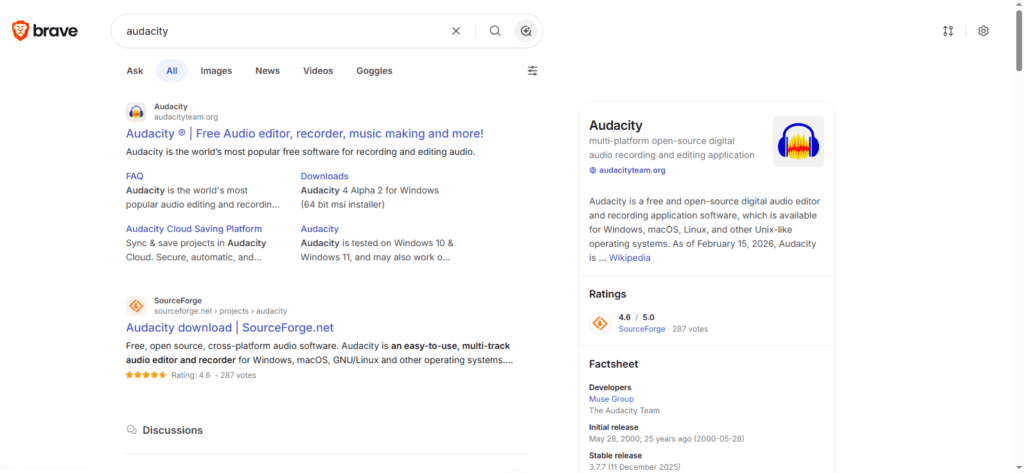Screen dimensions: 1024x473
Task: Open Wikipedia link in infobox description
Action: click(630, 258)
